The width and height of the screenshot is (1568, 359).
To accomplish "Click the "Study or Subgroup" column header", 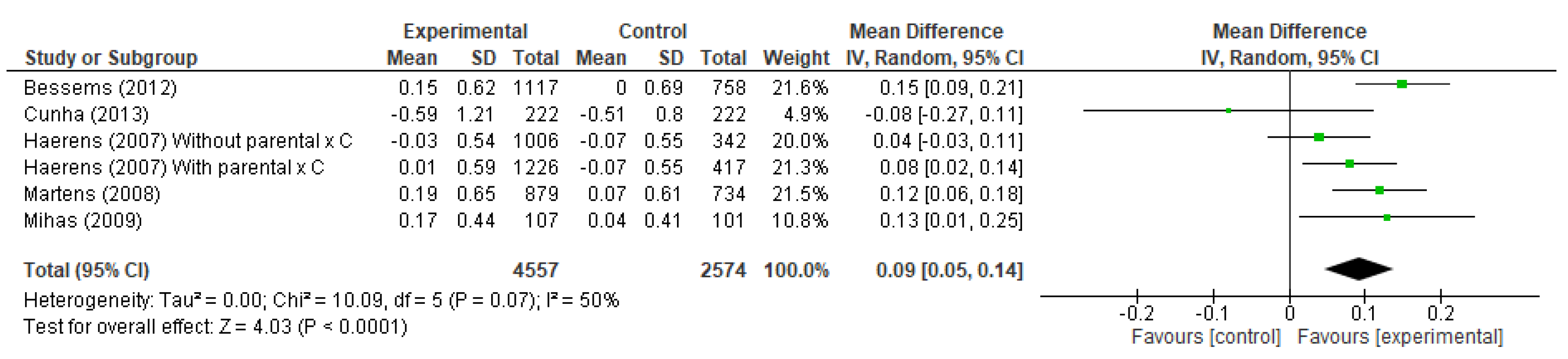I will pos(111,58).
